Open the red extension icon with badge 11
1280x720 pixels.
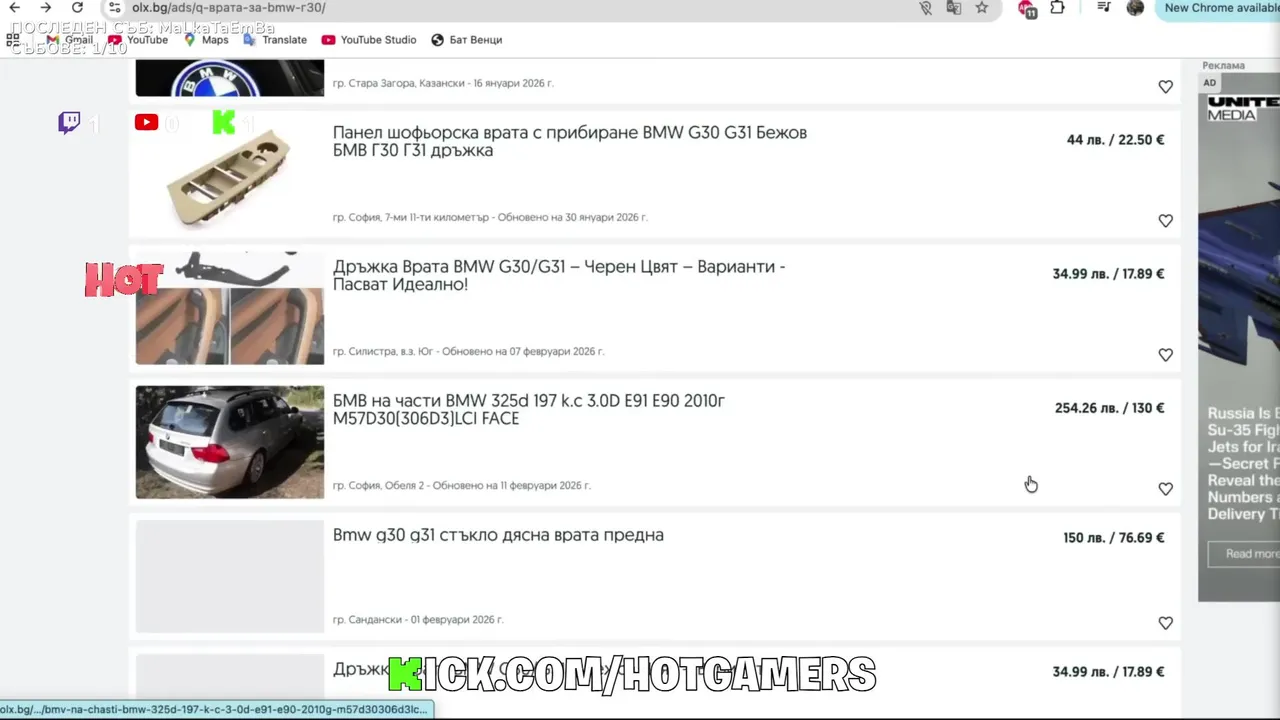point(1026,9)
